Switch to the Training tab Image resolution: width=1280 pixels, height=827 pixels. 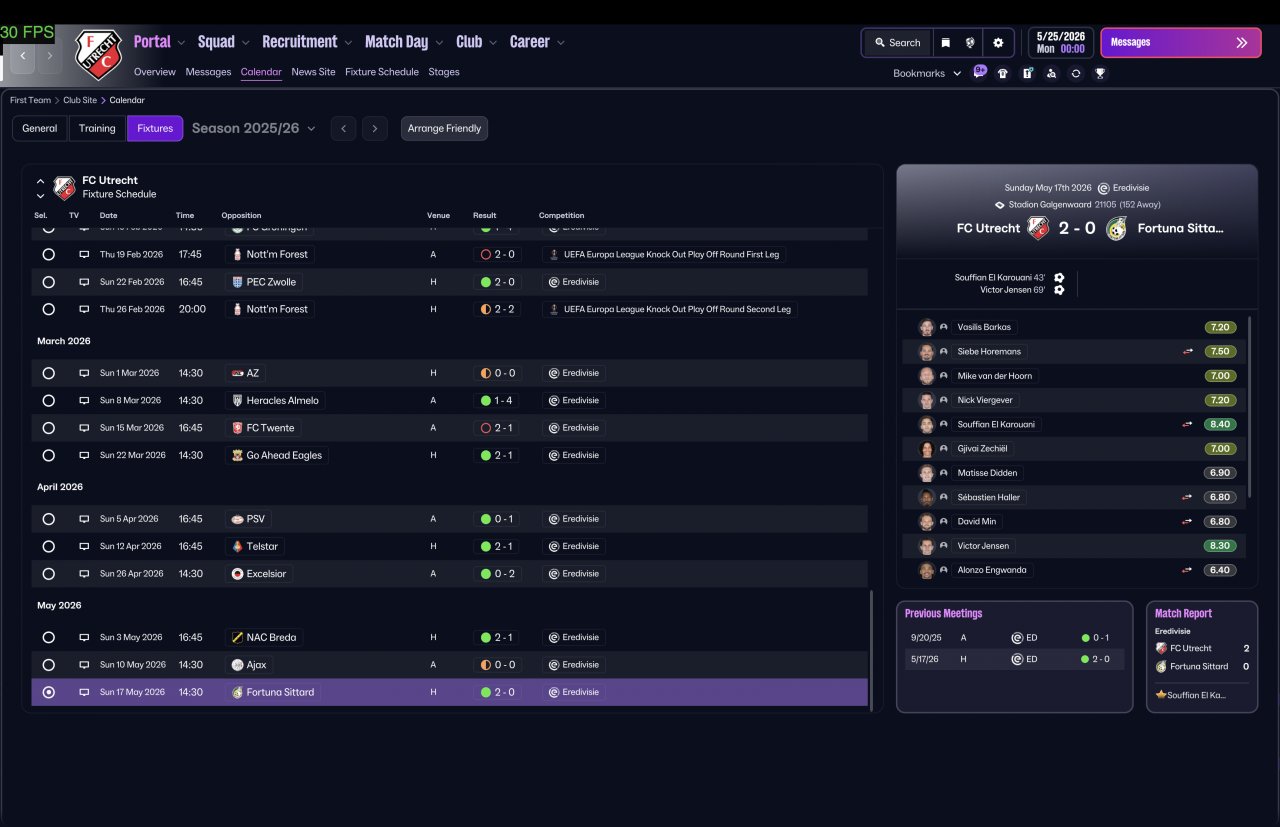97,128
